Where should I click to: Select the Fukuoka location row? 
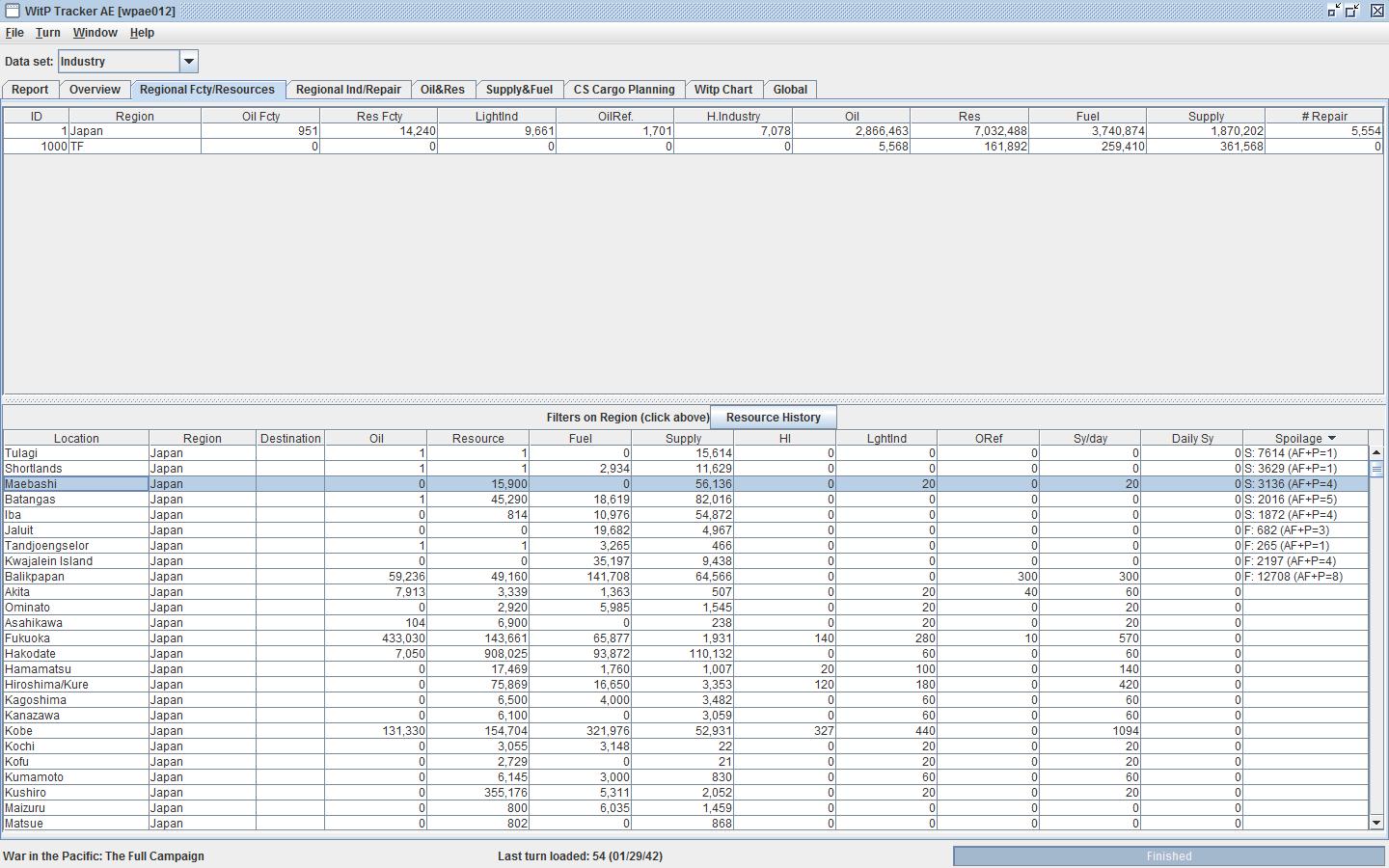point(686,638)
